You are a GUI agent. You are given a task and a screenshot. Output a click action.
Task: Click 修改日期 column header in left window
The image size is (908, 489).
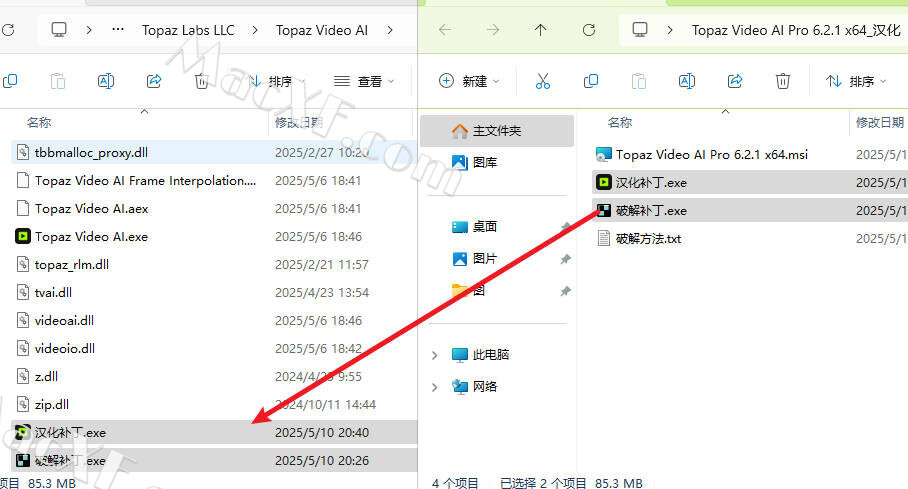tap(298, 122)
